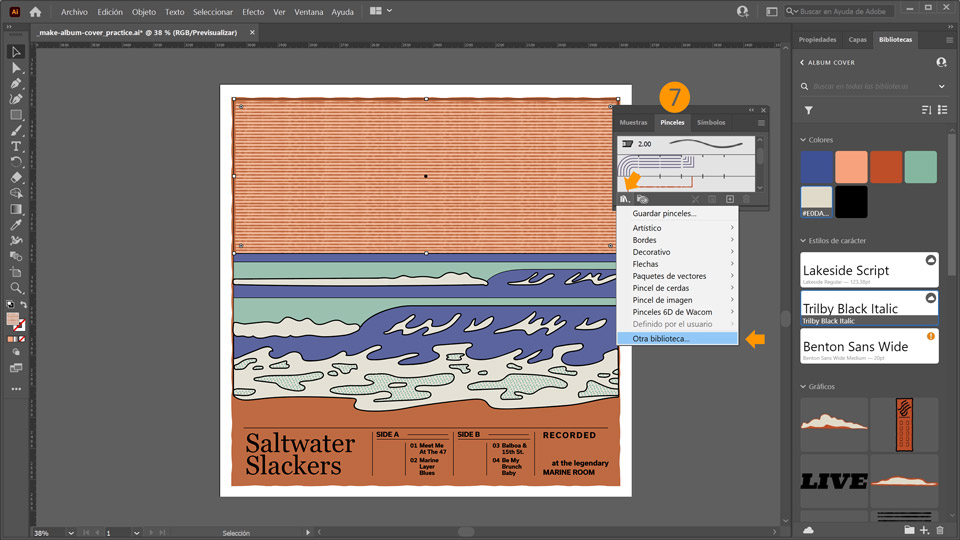
Task: Switch to the Capas tab
Action: coord(857,40)
